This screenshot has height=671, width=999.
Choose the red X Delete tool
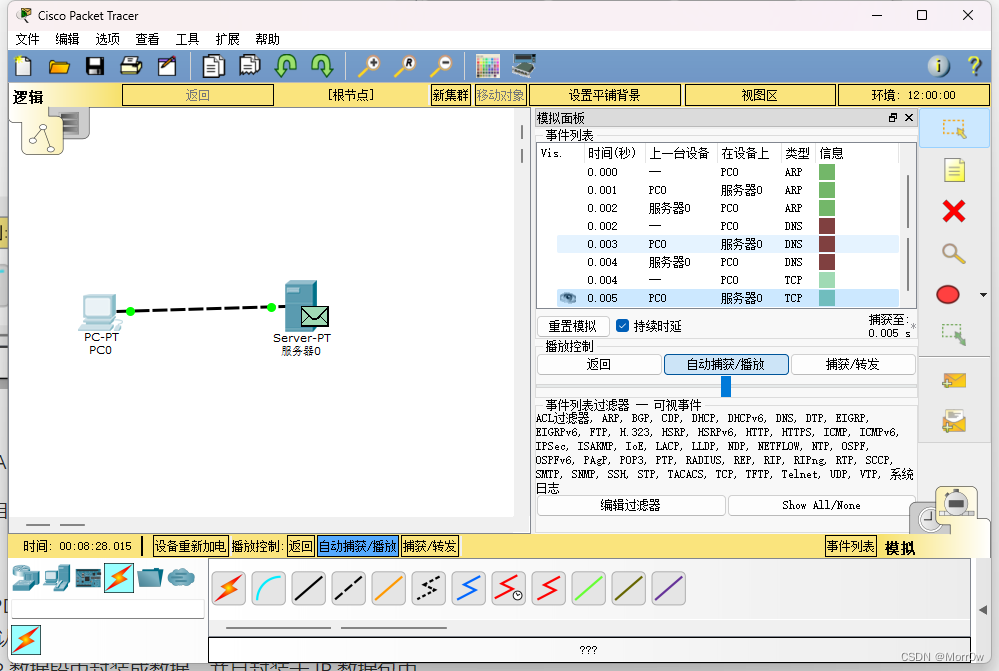954,211
